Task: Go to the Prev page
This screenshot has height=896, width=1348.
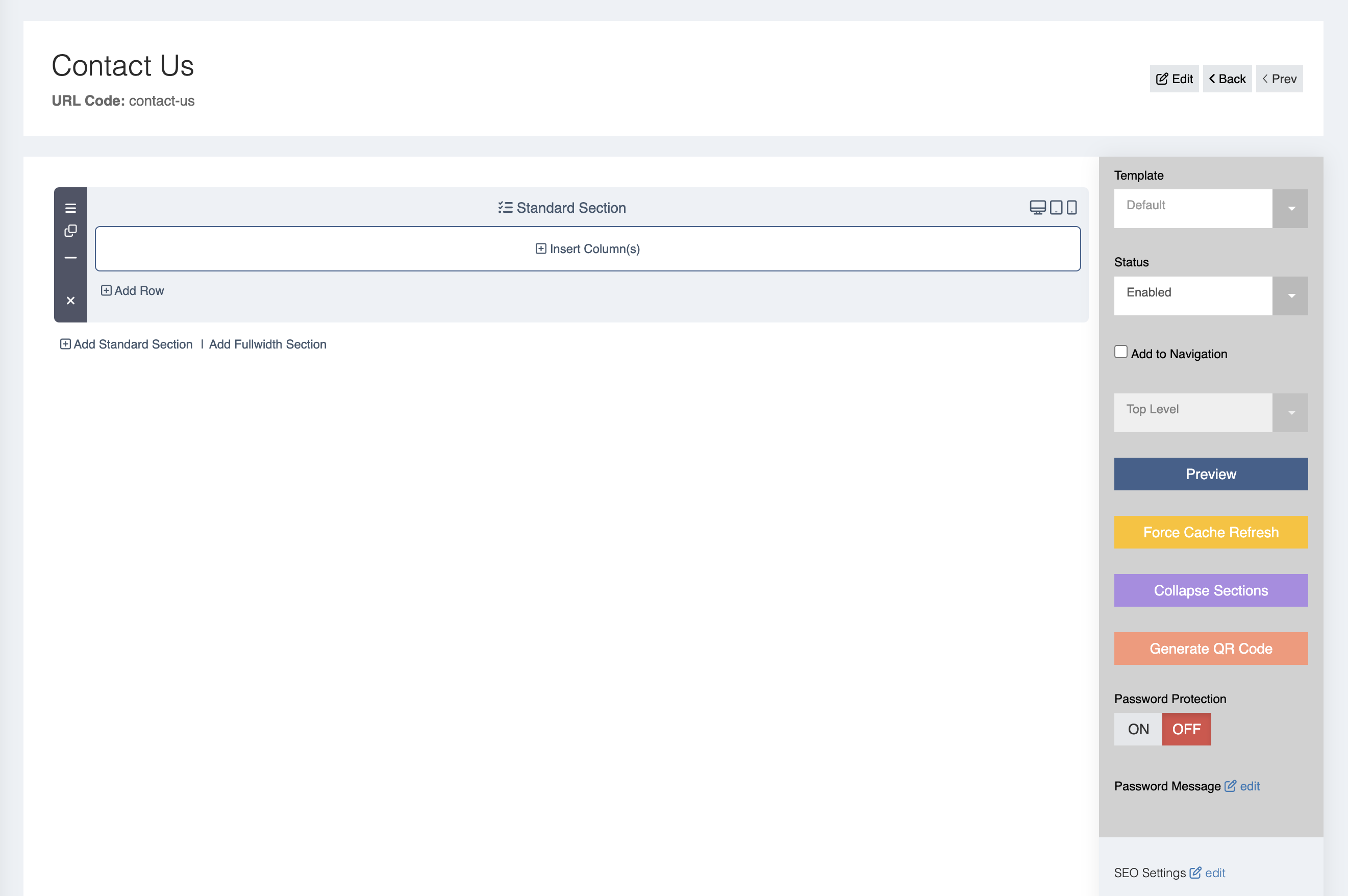Action: point(1279,79)
